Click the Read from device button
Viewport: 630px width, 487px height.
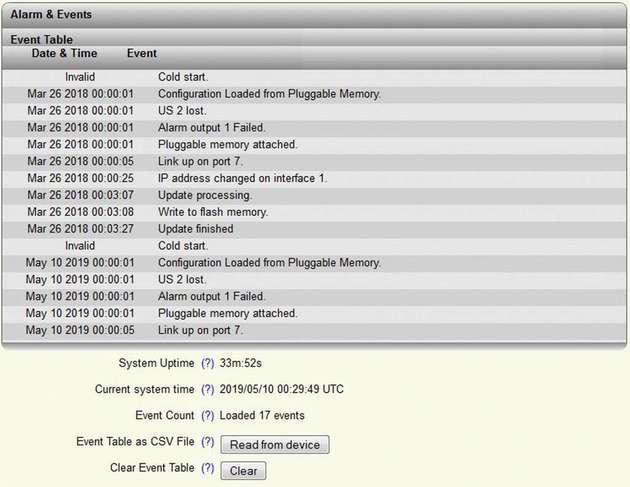[275, 444]
